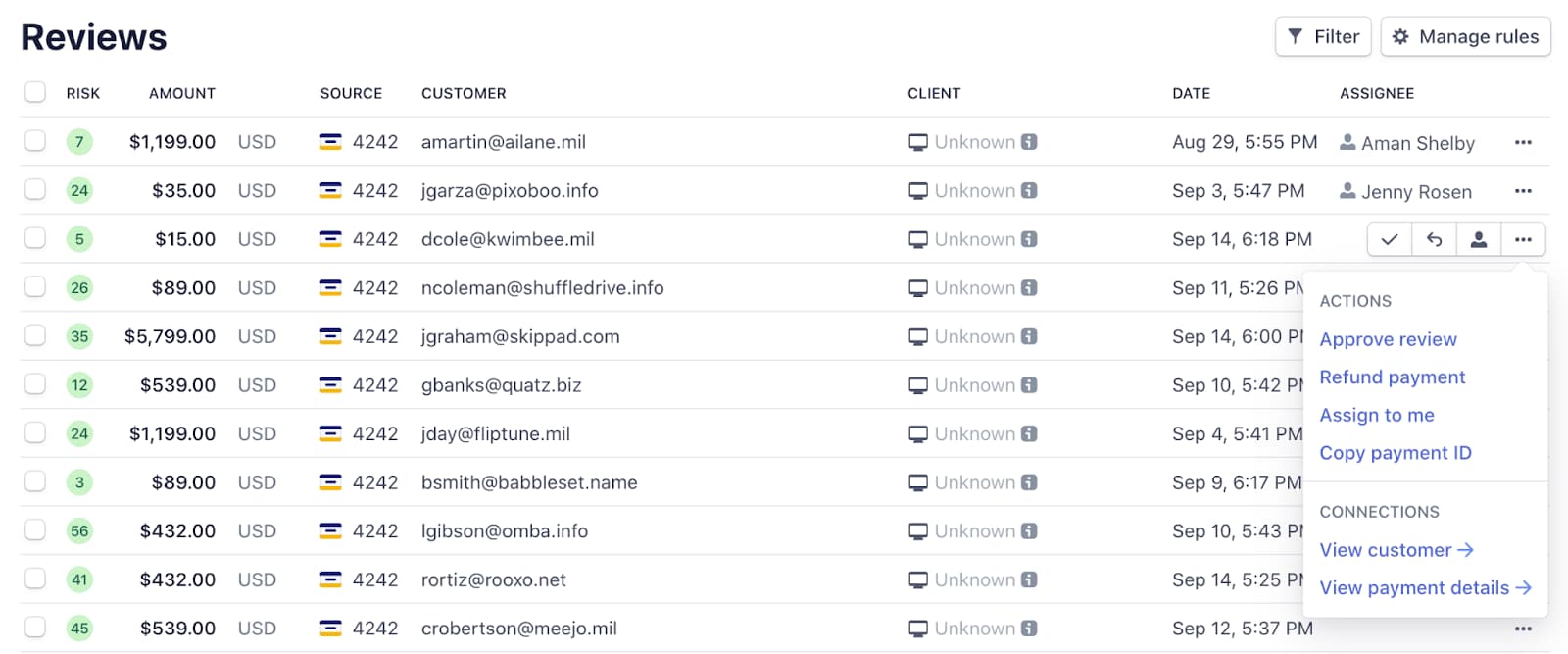The height and width of the screenshot is (654, 1568).
Task: Check the box for the jgarza@pixoboo.info row
Action: (35, 190)
